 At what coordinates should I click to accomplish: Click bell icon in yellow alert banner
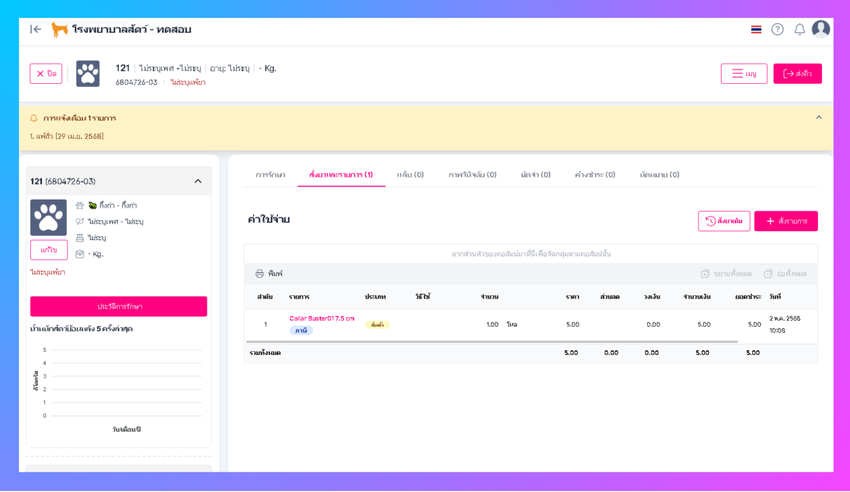point(34,118)
